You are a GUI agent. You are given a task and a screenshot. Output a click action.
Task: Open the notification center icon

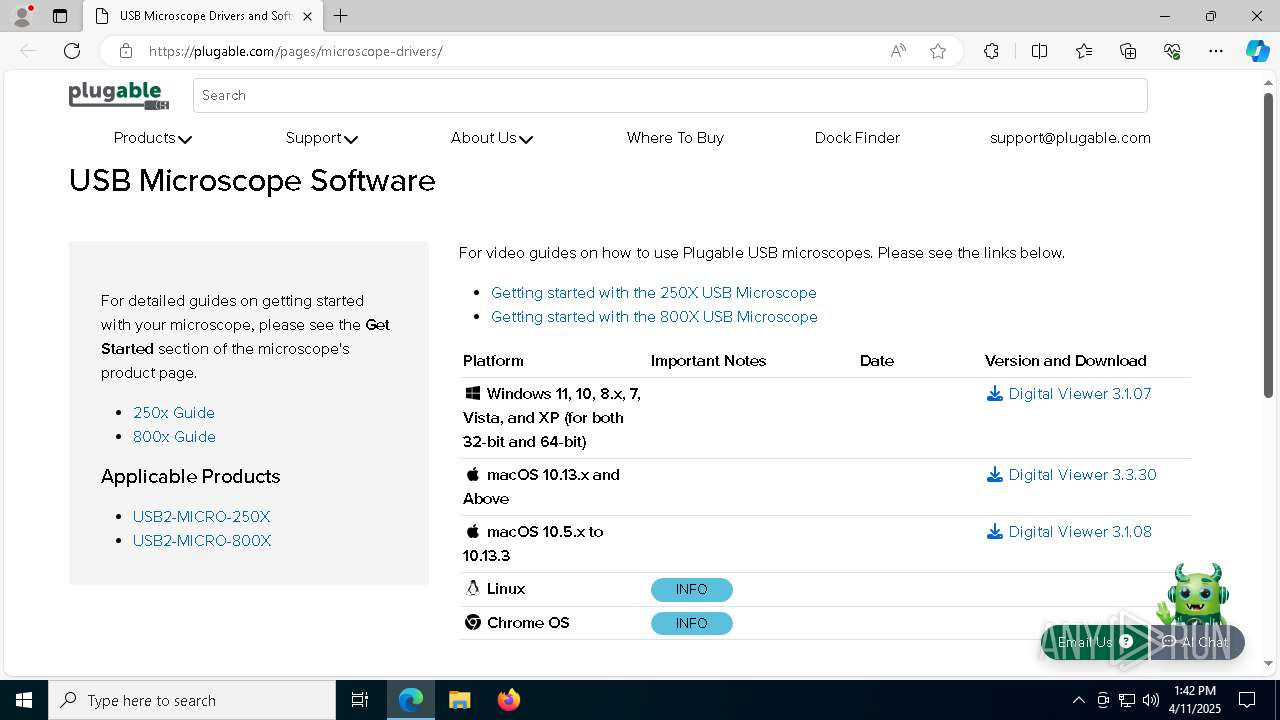[x=1247, y=700]
